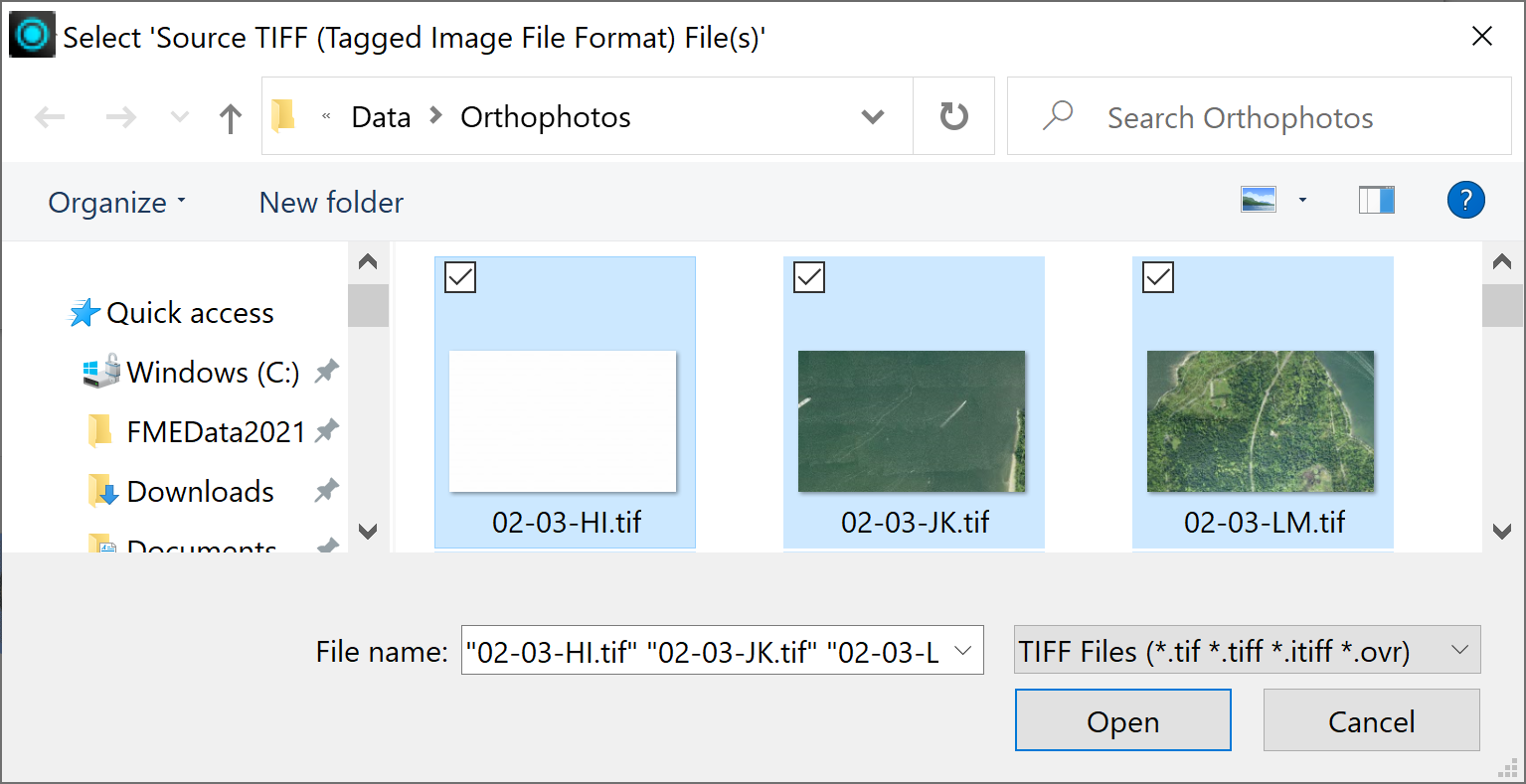The height and width of the screenshot is (784, 1526).
Task: Expand the File name history dropdown
Action: tap(960, 650)
